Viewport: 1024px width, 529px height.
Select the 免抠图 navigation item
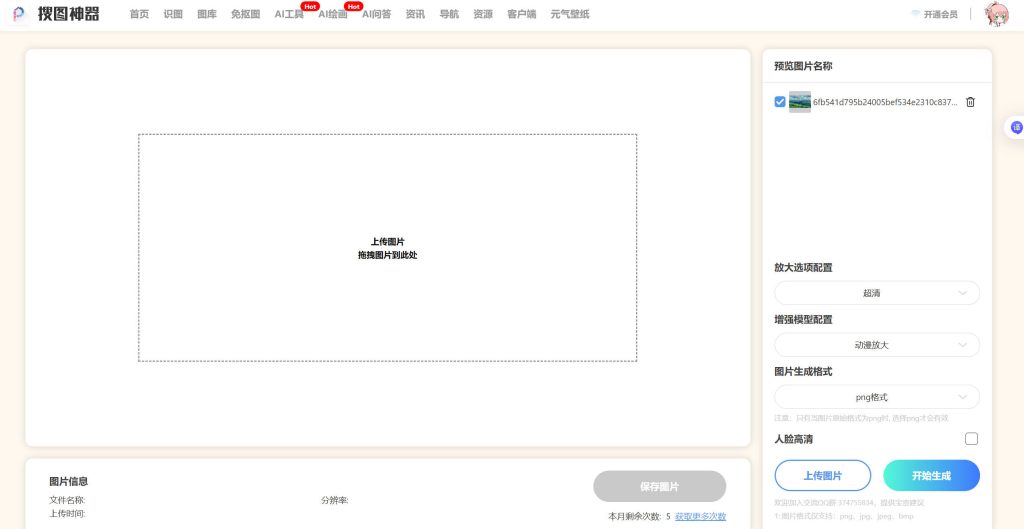[x=245, y=15]
